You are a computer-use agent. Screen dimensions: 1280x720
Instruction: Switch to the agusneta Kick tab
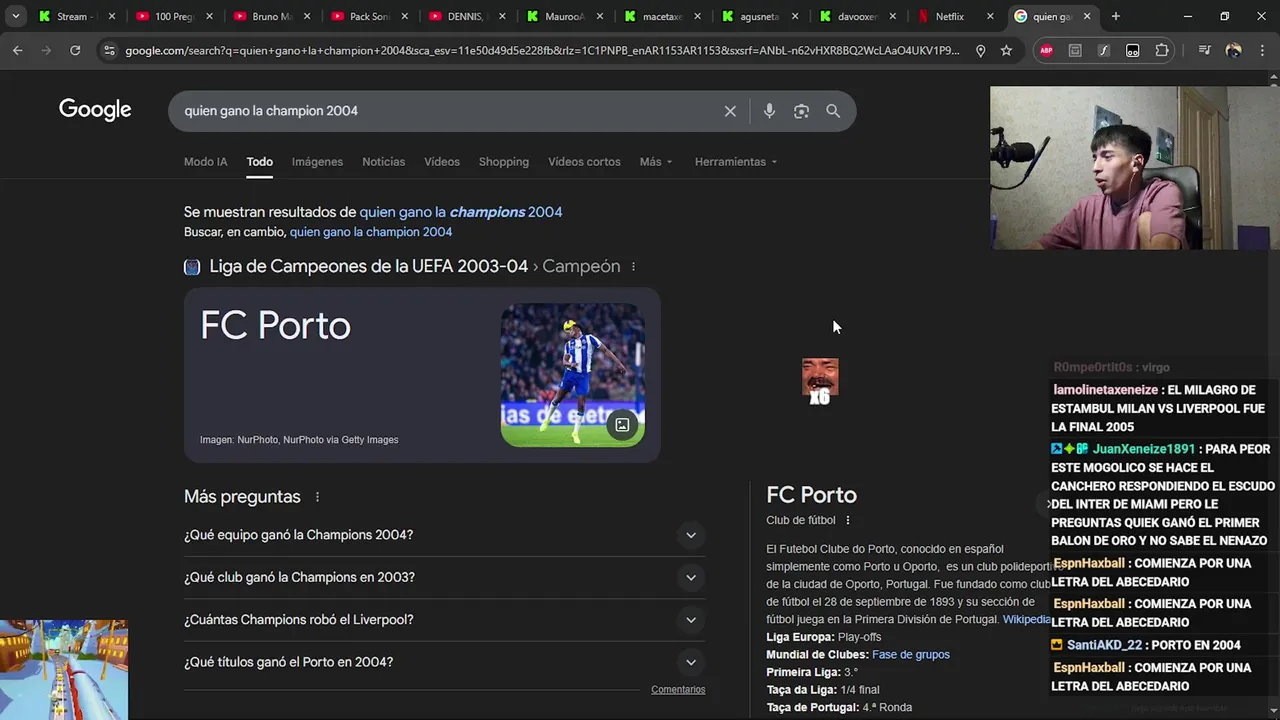coord(760,16)
